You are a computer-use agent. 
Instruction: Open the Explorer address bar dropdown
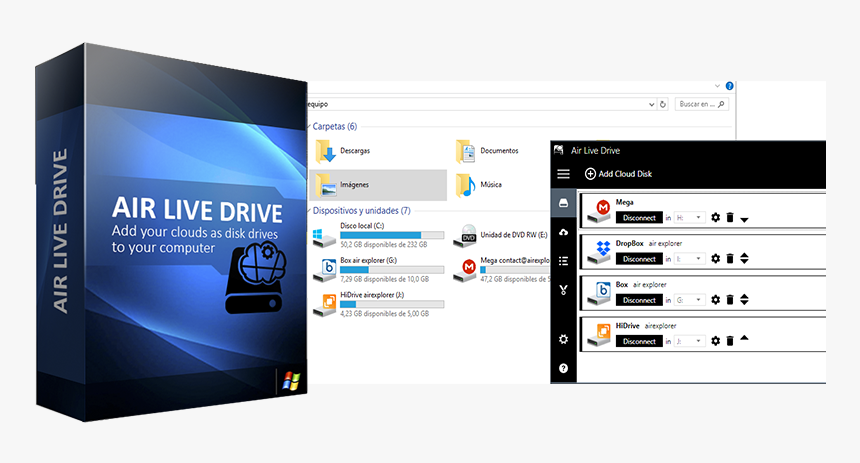[651, 104]
